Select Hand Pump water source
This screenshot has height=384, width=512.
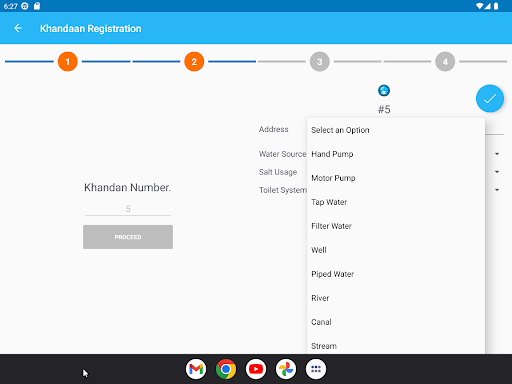coord(396,154)
